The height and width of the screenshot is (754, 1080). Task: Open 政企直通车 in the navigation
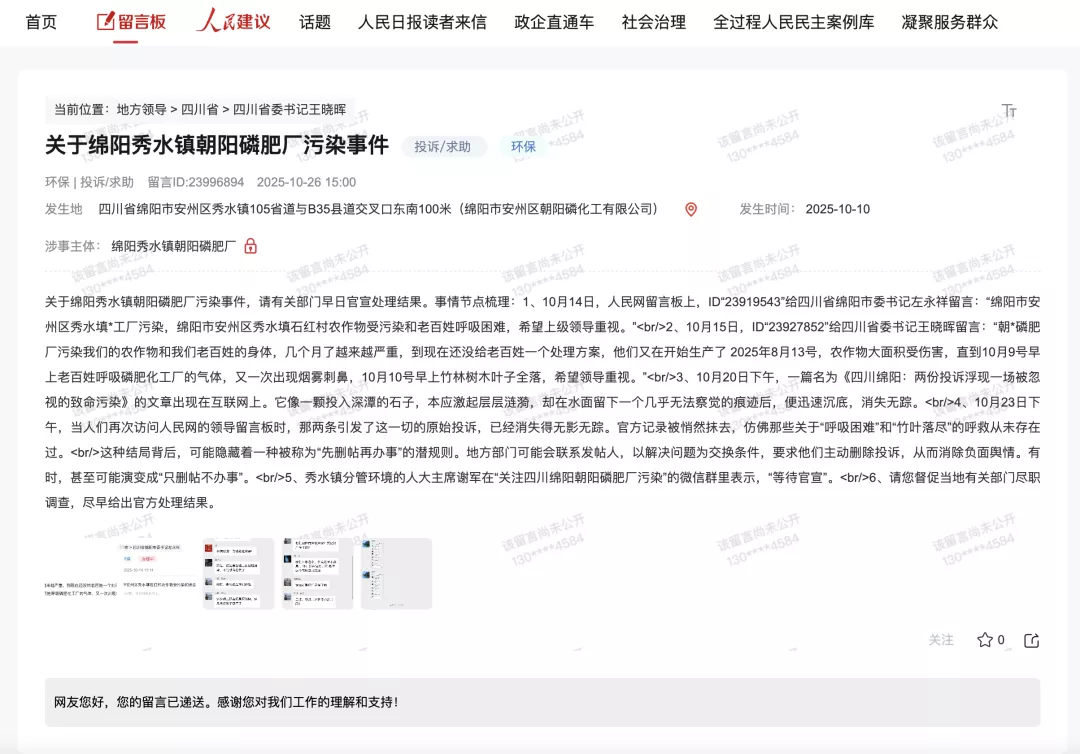pos(551,22)
